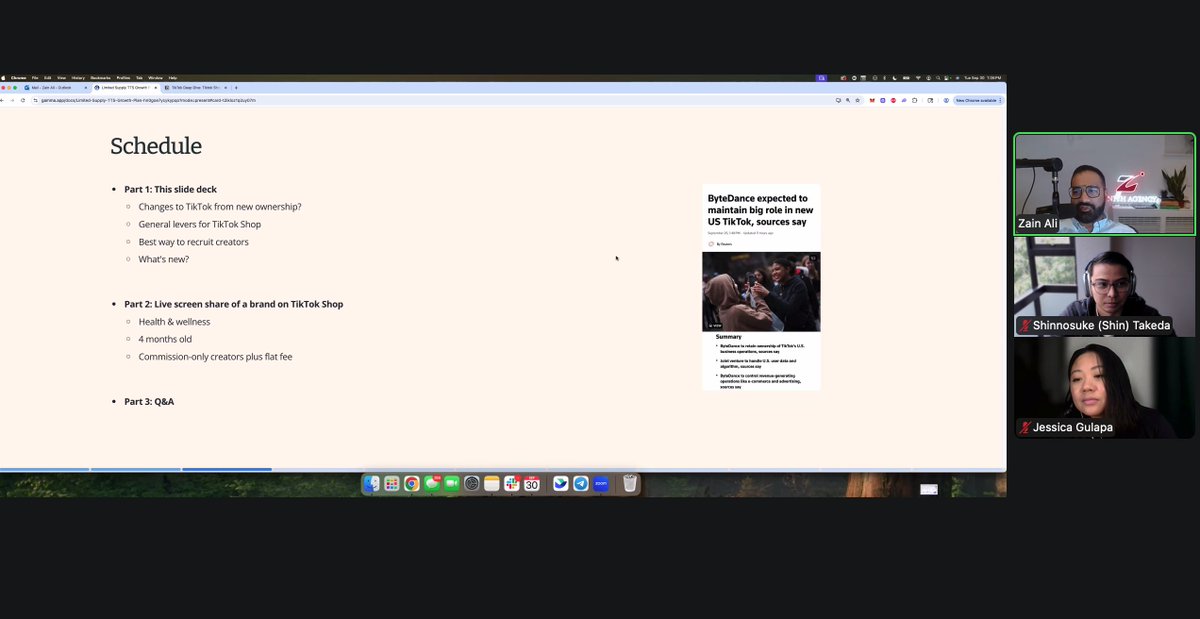The image size is (1200, 619).
Task: Click the TikTok users photo in article
Action: 761,291
